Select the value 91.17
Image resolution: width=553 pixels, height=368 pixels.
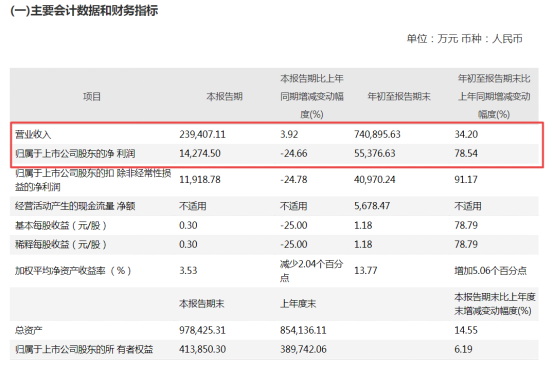click(x=466, y=180)
